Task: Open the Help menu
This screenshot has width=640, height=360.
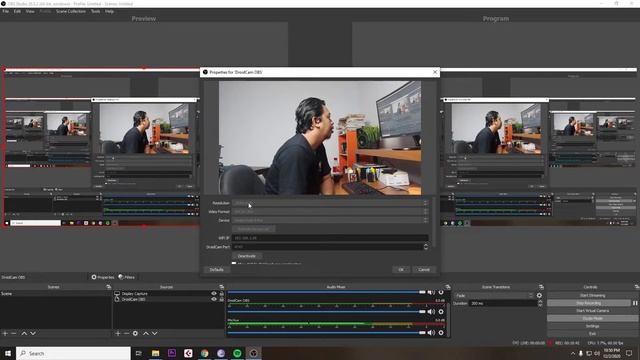Action: (x=109, y=11)
